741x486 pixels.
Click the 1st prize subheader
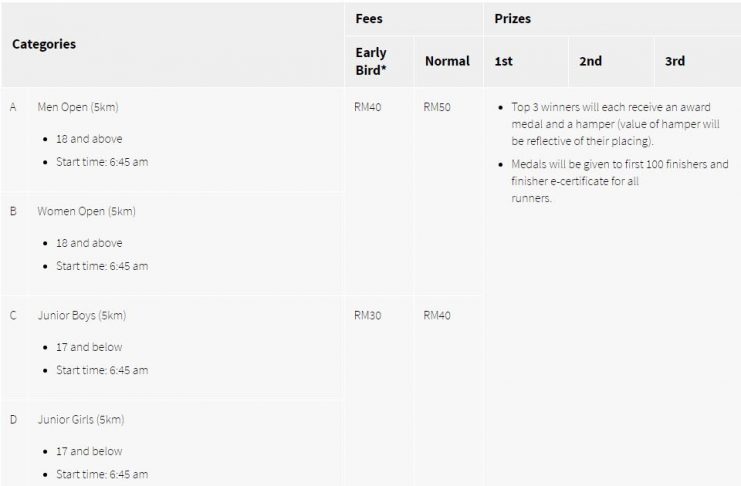[504, 61]
